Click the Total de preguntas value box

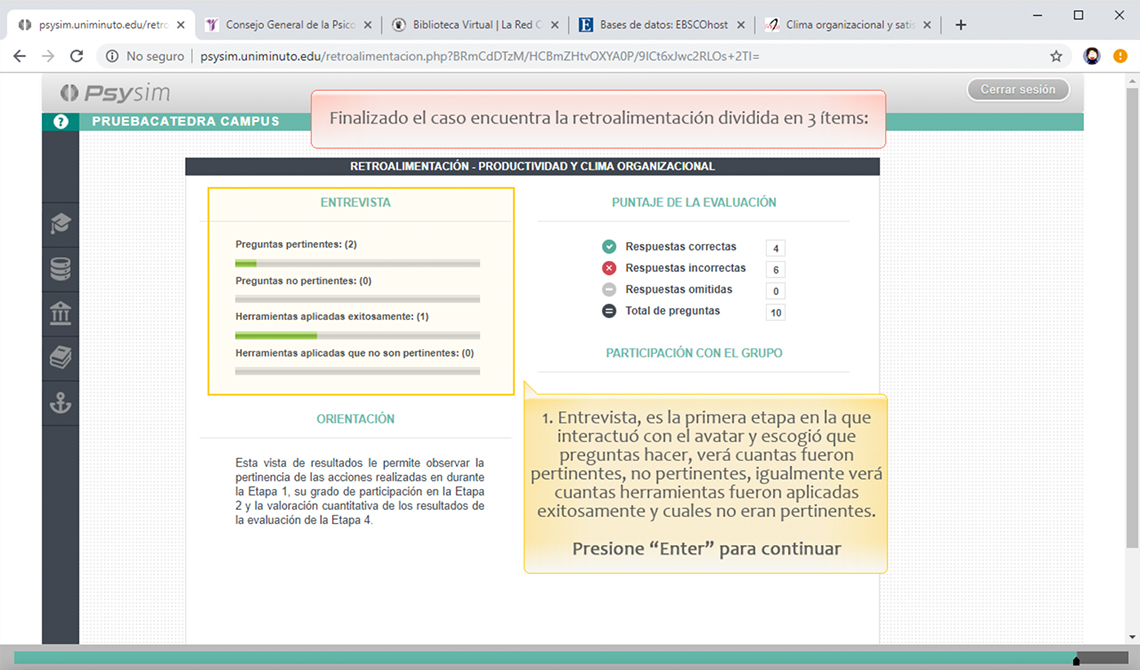pyautogui.click(x=776, y=312)
